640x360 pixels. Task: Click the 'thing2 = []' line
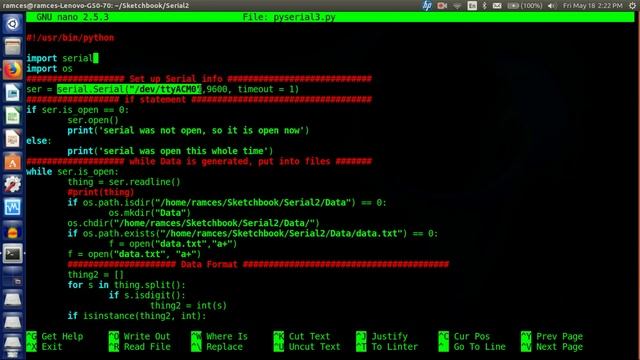coord(96,275)
